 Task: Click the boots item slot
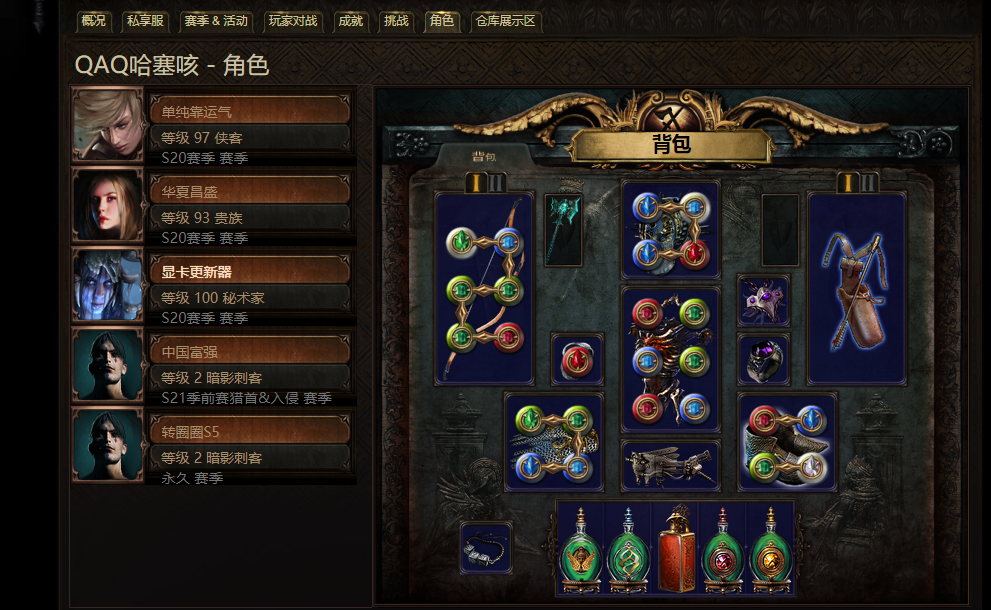coord(787,442)
